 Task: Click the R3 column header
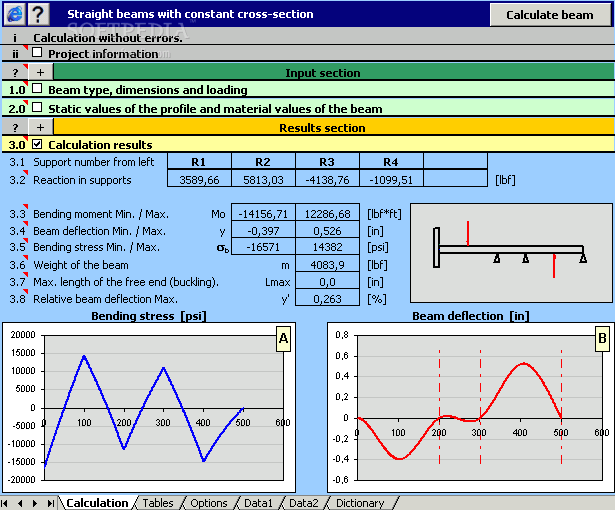point(327,162)
